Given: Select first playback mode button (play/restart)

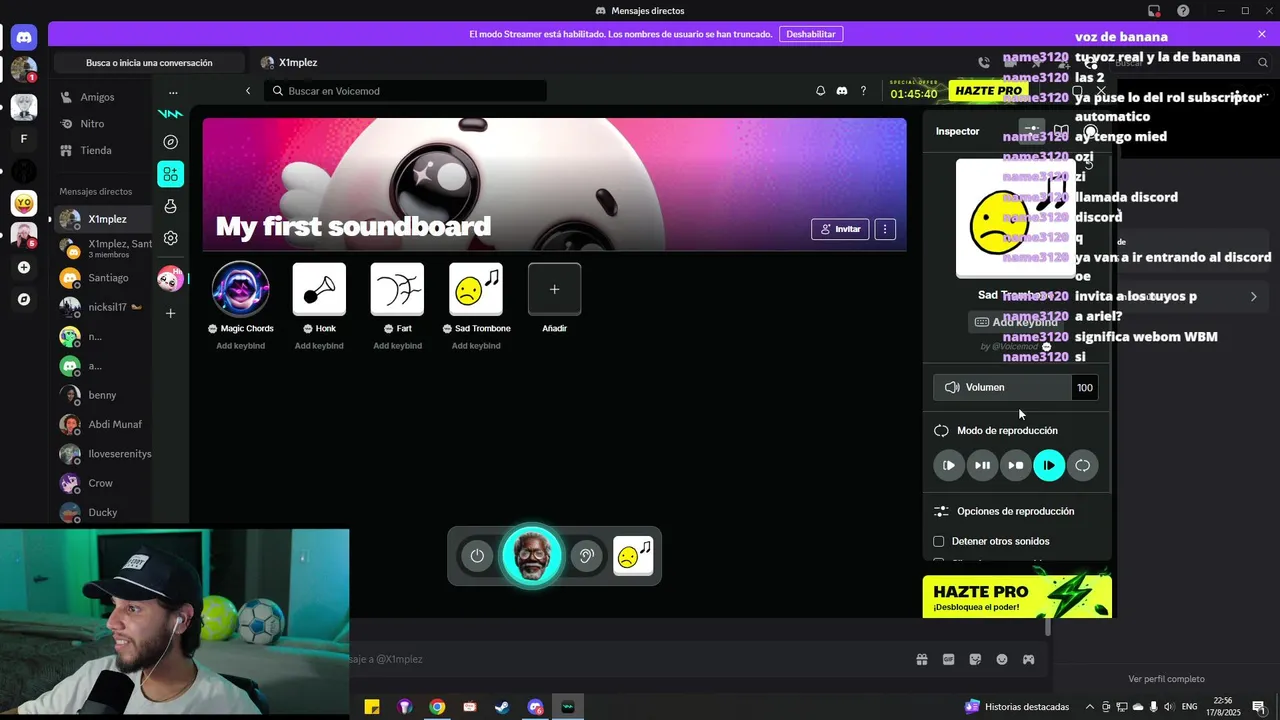Looking at the screenshot, I should pos(949,465).
